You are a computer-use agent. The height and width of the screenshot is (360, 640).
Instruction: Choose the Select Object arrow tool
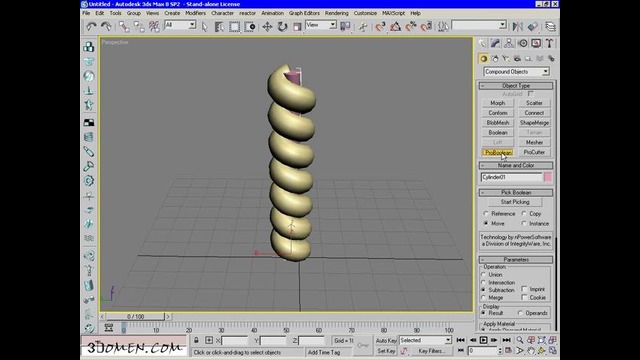204,27
